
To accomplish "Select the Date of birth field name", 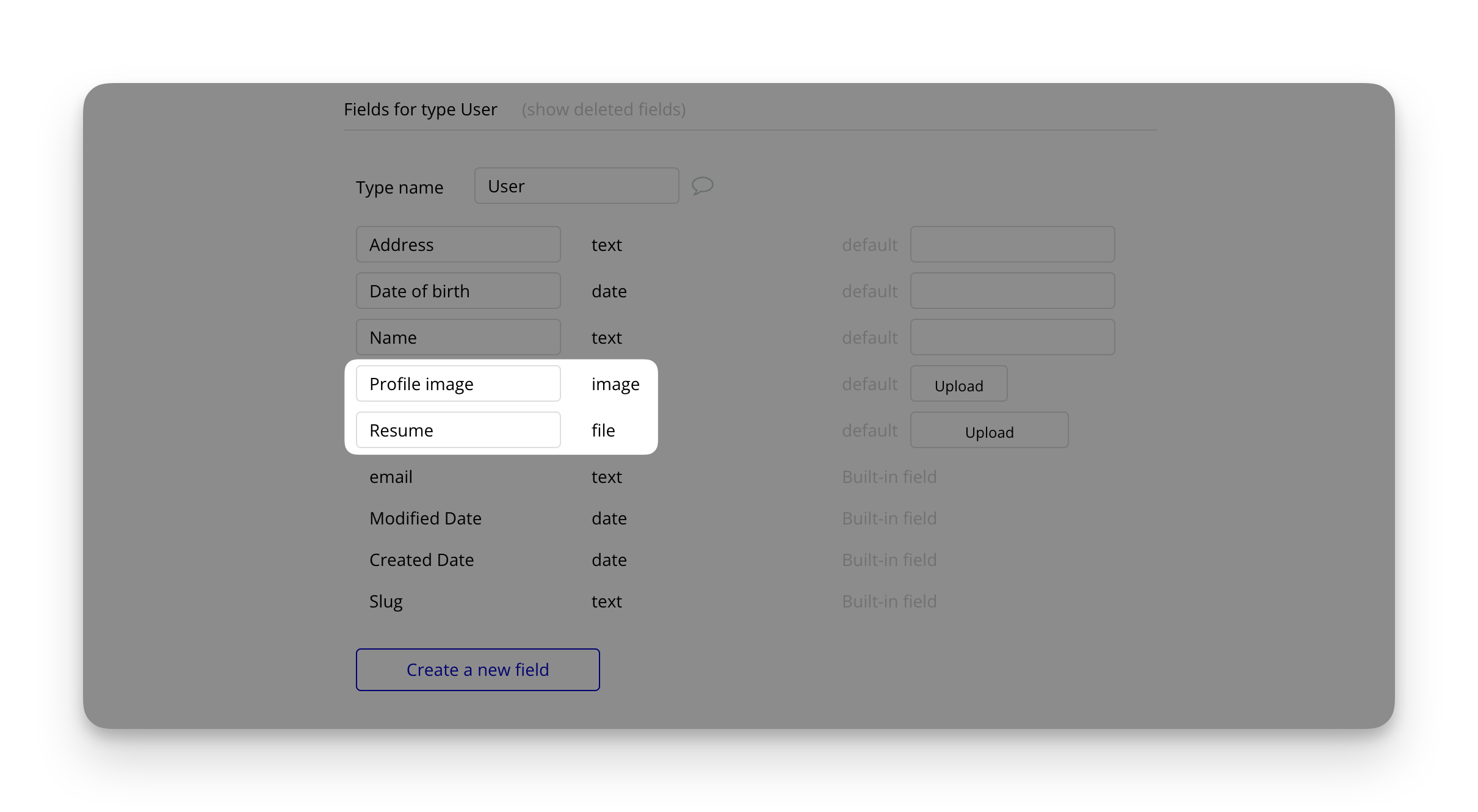I will pos(458,291).
